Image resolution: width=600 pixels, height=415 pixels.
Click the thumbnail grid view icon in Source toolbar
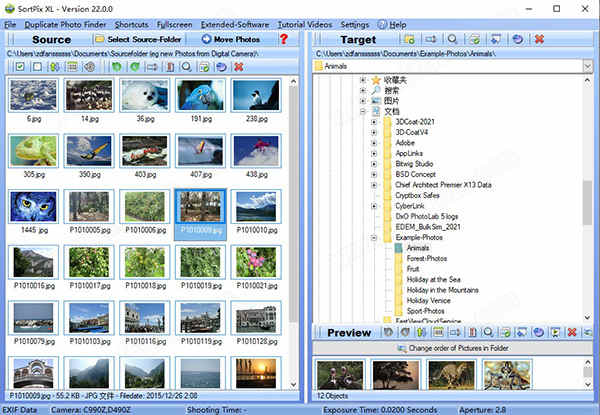(72, 67)
